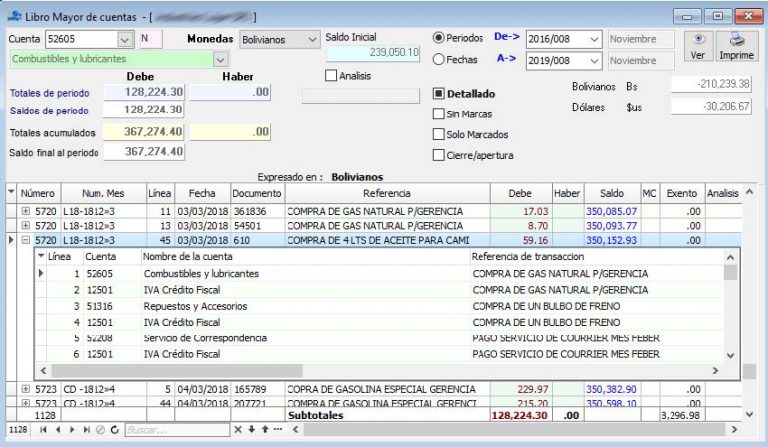Click the N field beside Cuenta

(x=150, y=39)
